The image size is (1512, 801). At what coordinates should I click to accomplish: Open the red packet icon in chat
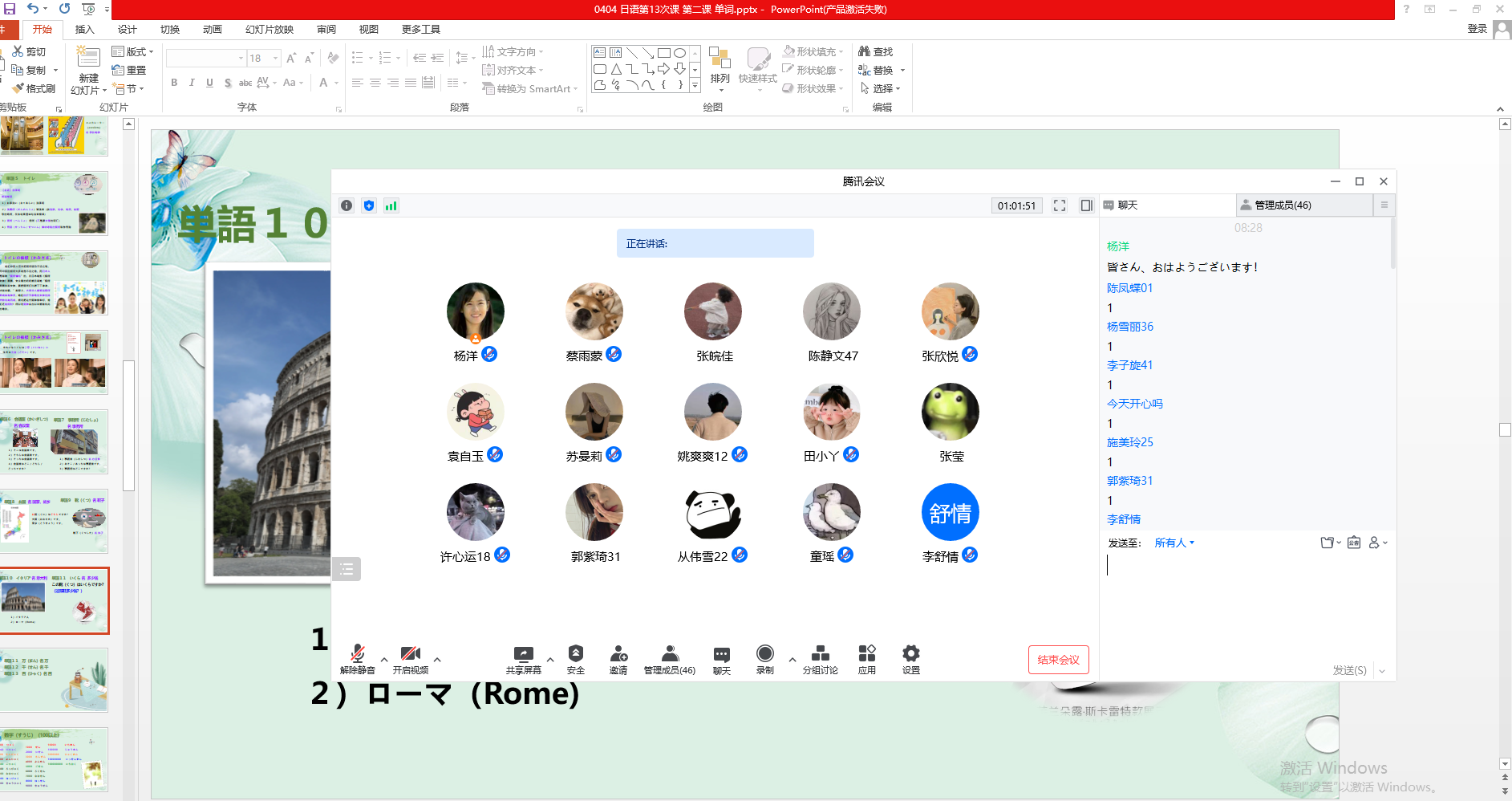[x=1354, y=543]
